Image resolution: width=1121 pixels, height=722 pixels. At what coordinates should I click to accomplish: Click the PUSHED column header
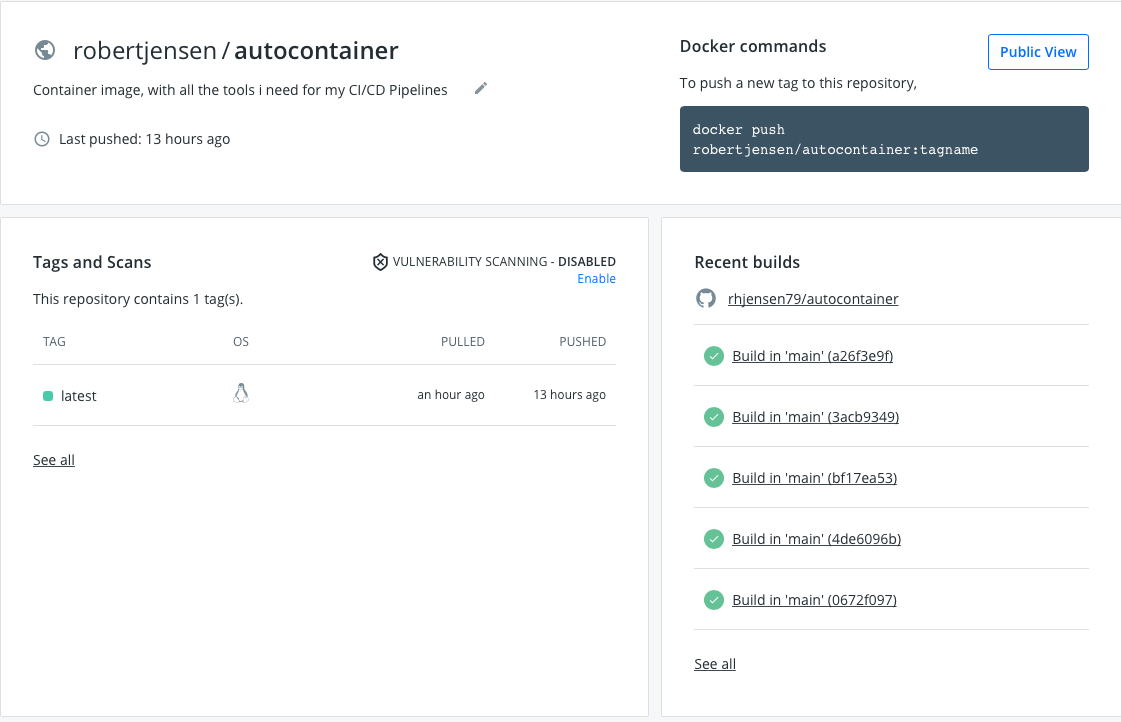[x=583, y=342]
